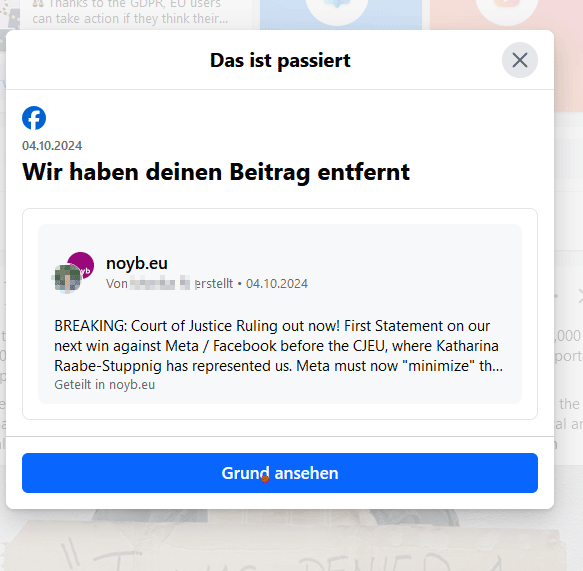Image resolution: width=583 pixels, height=571 pixels.
Task: Click the pixelated user profile picture
Action: pyautogui.click(x=67, y=279)
